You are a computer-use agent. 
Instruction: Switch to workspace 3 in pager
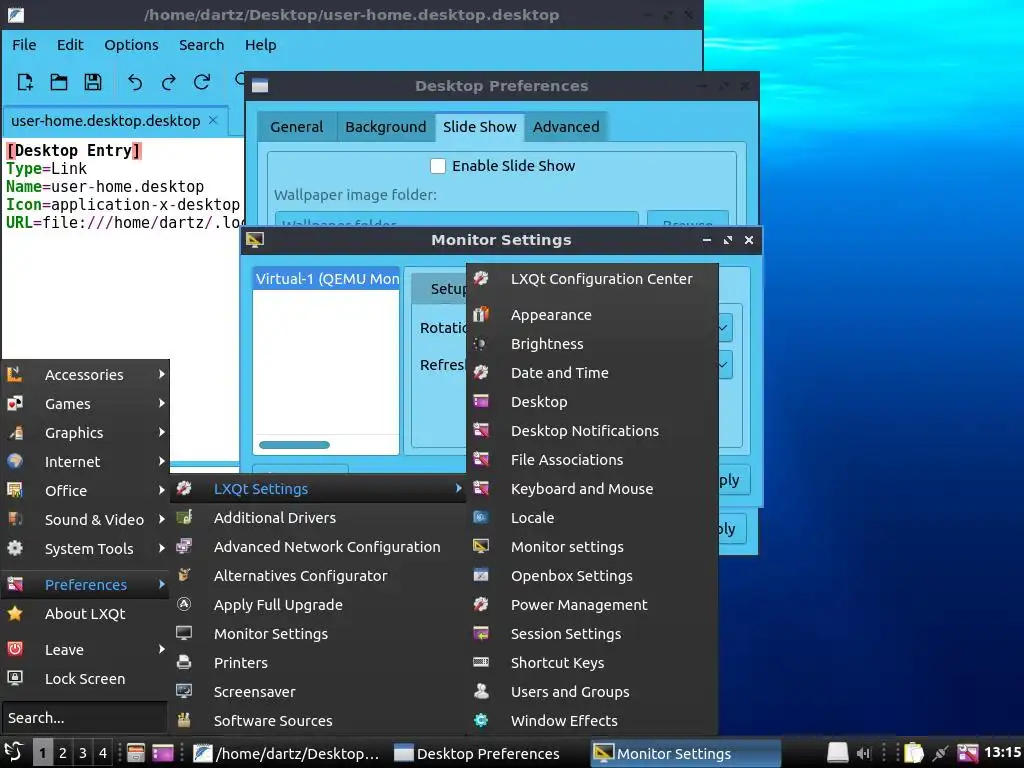(x=83, y=753)
